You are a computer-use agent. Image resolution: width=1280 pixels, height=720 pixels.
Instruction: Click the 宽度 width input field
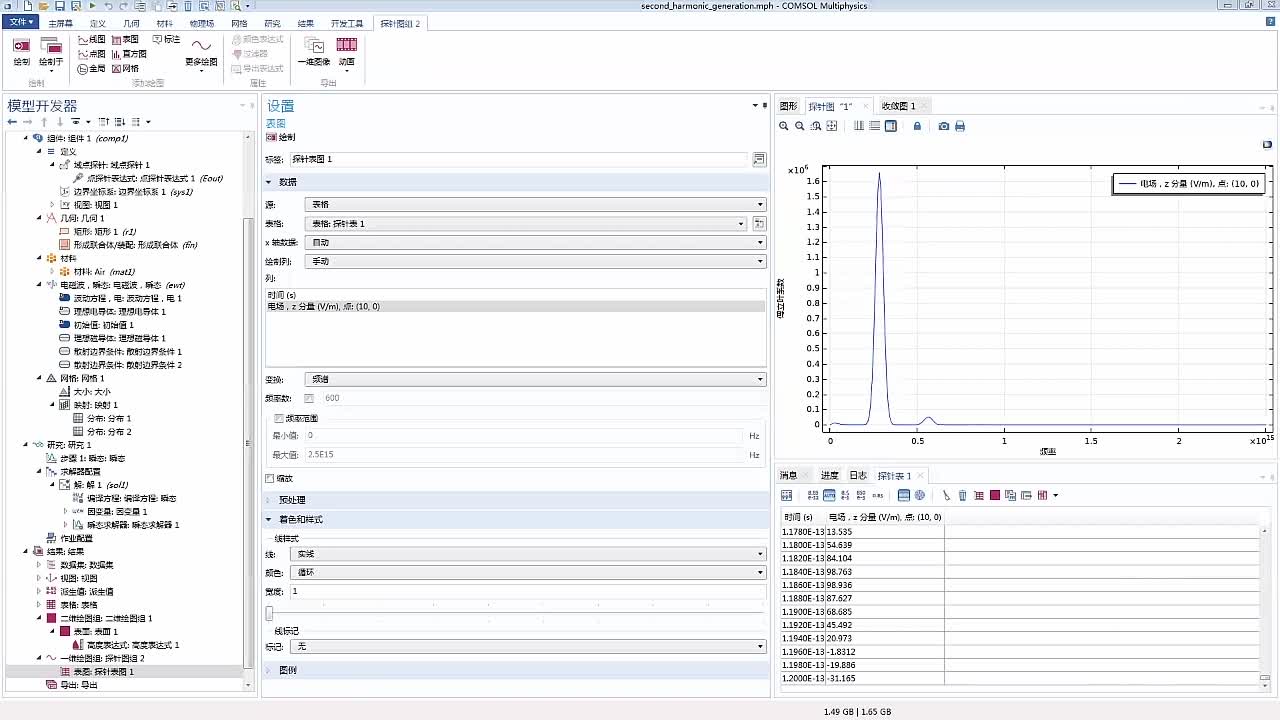click(527, 591)
